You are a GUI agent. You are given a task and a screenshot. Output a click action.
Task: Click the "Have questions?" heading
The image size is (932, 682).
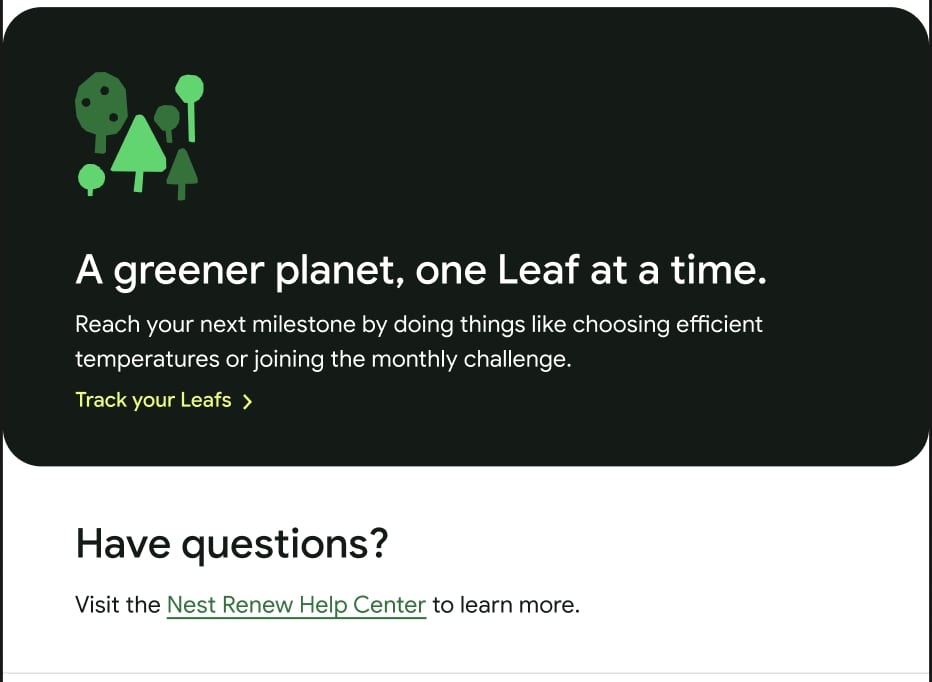click(231, 544)
